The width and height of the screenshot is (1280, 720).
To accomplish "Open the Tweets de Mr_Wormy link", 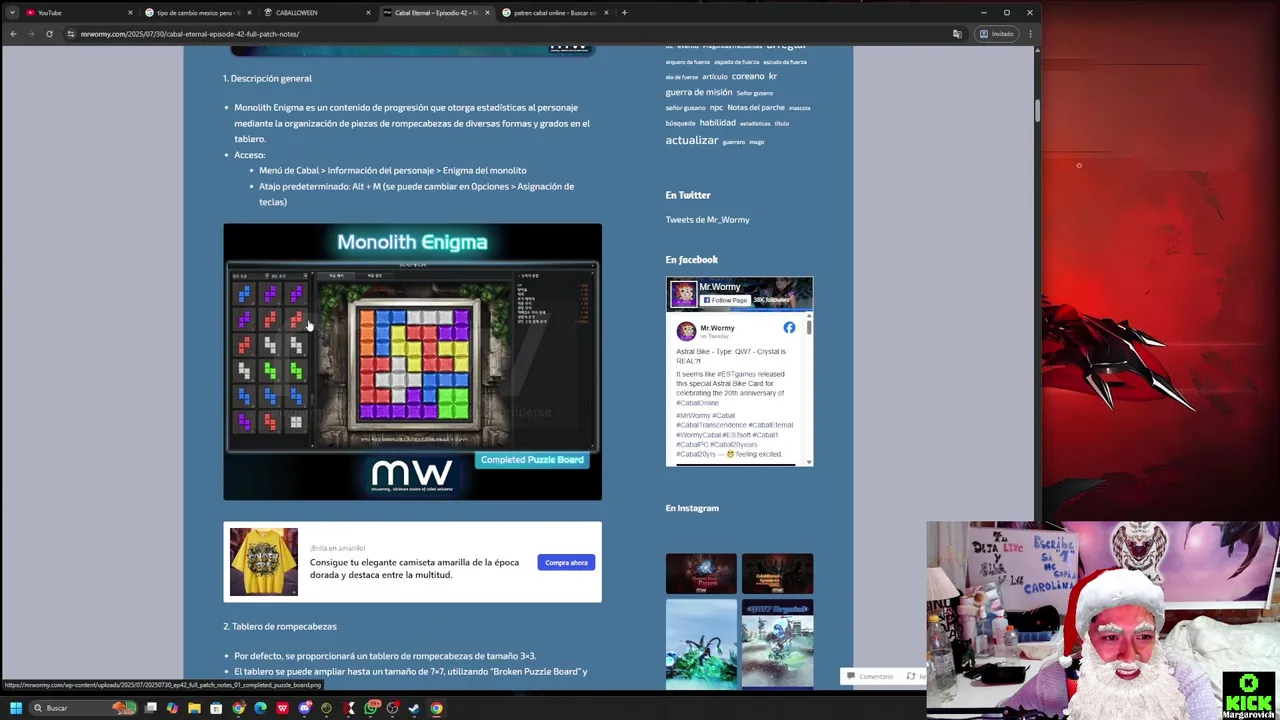I will click(x=707, y=220).
